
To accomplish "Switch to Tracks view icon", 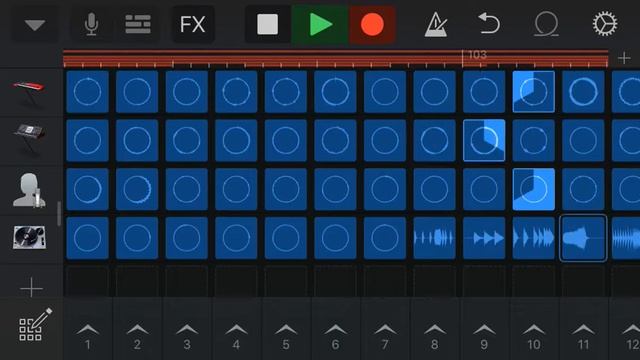I will pos(138,24).
